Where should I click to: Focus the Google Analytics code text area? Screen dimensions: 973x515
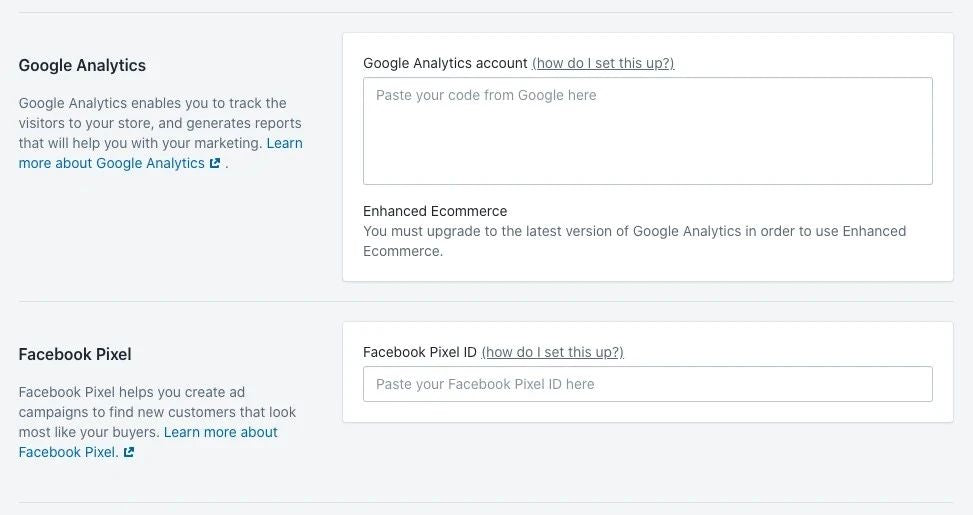647,131
